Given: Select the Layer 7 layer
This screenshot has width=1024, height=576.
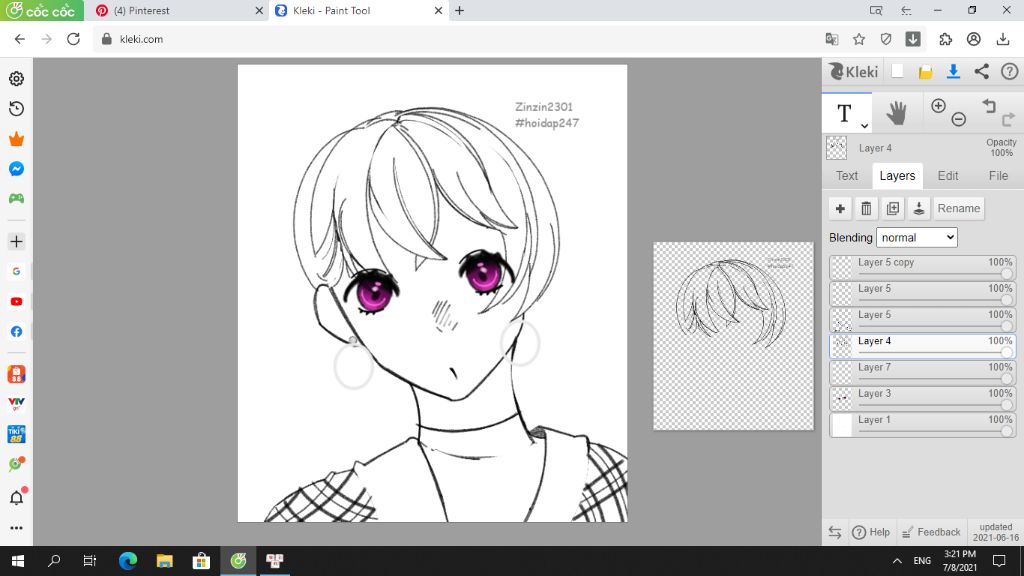Looking at the screenshot, I should click(922, 373).
